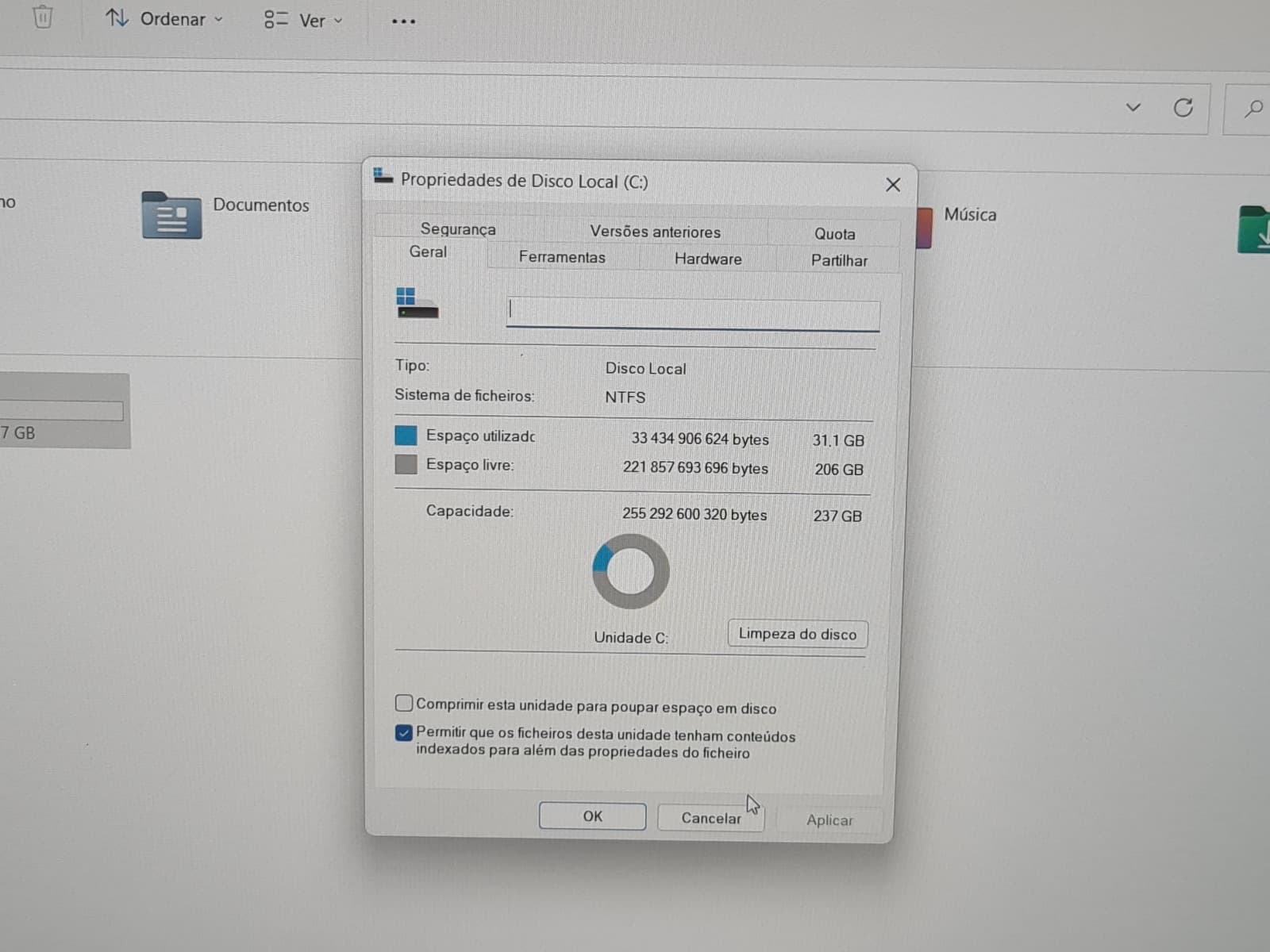Open the Ferramentas tab
The width and height of the screenshot is (1270, 952).
[562, 257]
